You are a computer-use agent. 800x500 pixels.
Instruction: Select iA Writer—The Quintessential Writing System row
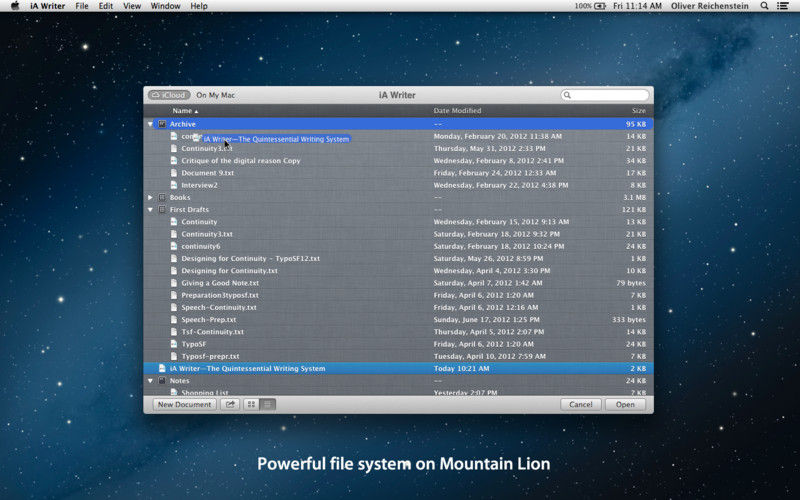click(398, 368)
